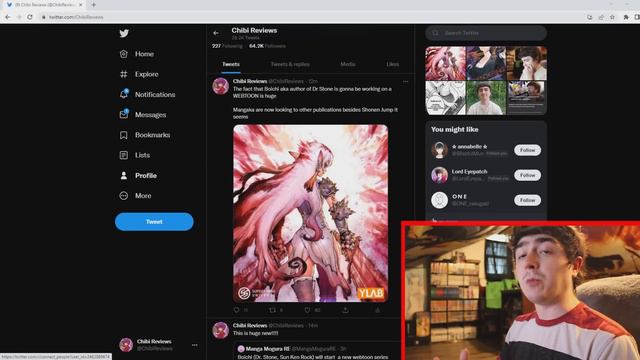This screenshot has width=640, height=360.
Task: Like the Boichi WEBTOON tweet
Action: coord(308,310)
